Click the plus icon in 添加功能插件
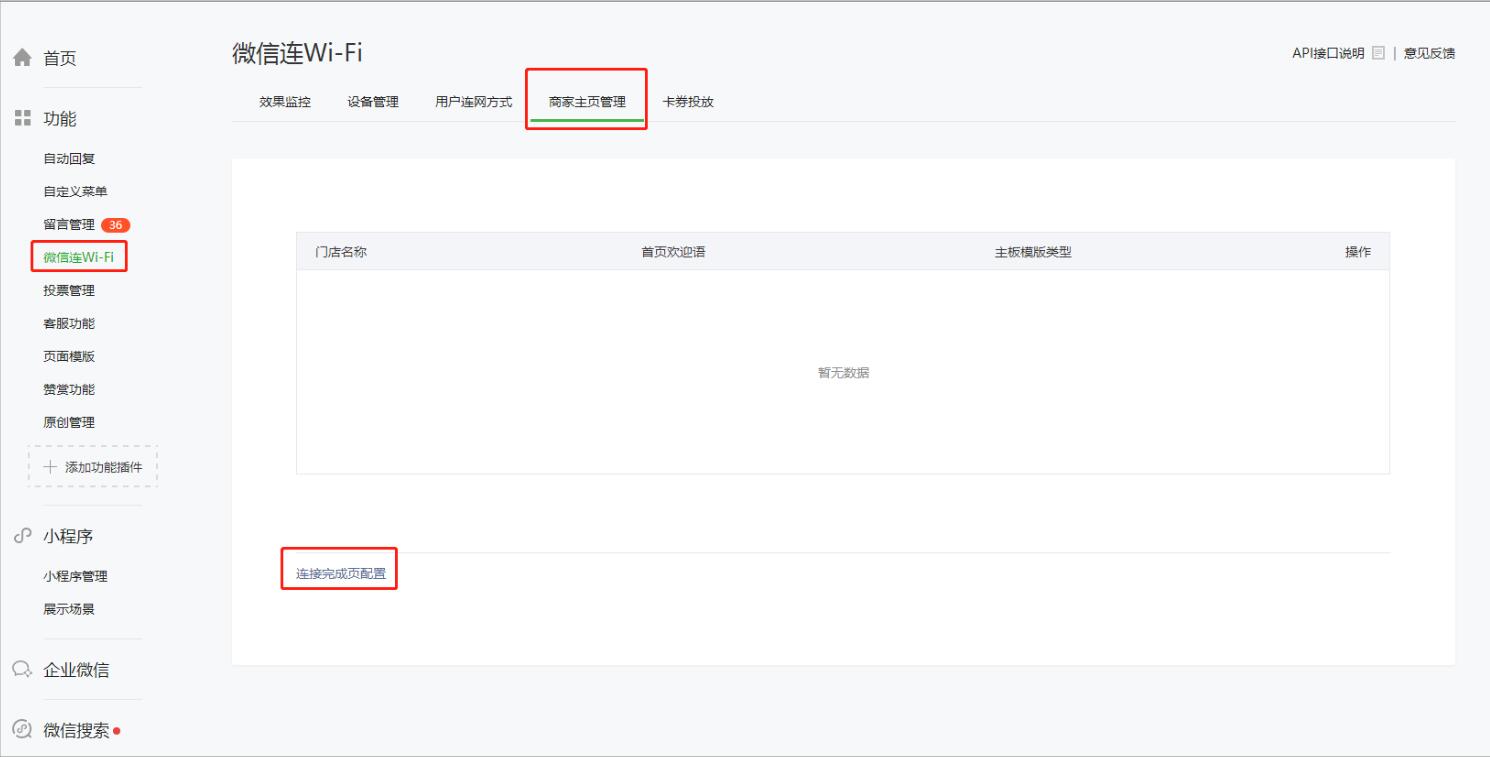Viewport: 1490px width, 757px height. point(50,467)
